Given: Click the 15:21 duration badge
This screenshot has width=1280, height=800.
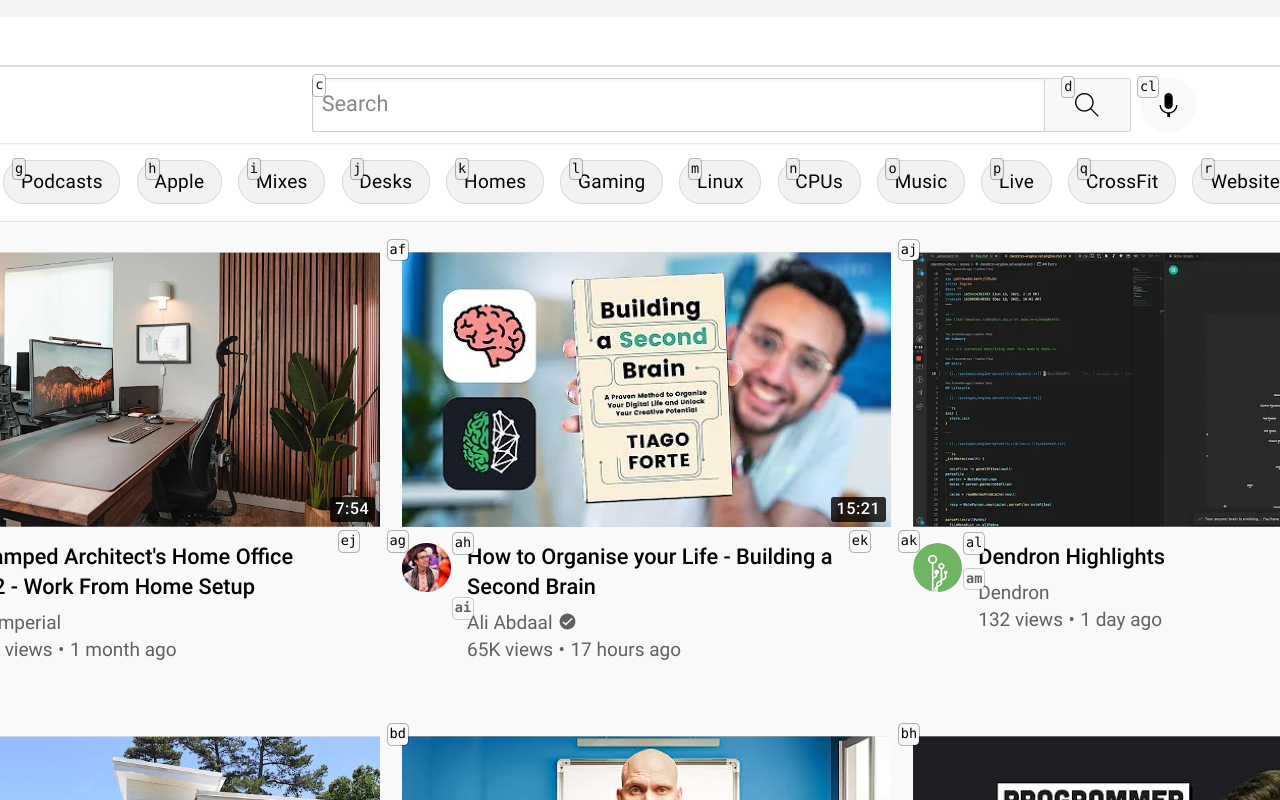Looking at the screenshot, I should (858, 508).
